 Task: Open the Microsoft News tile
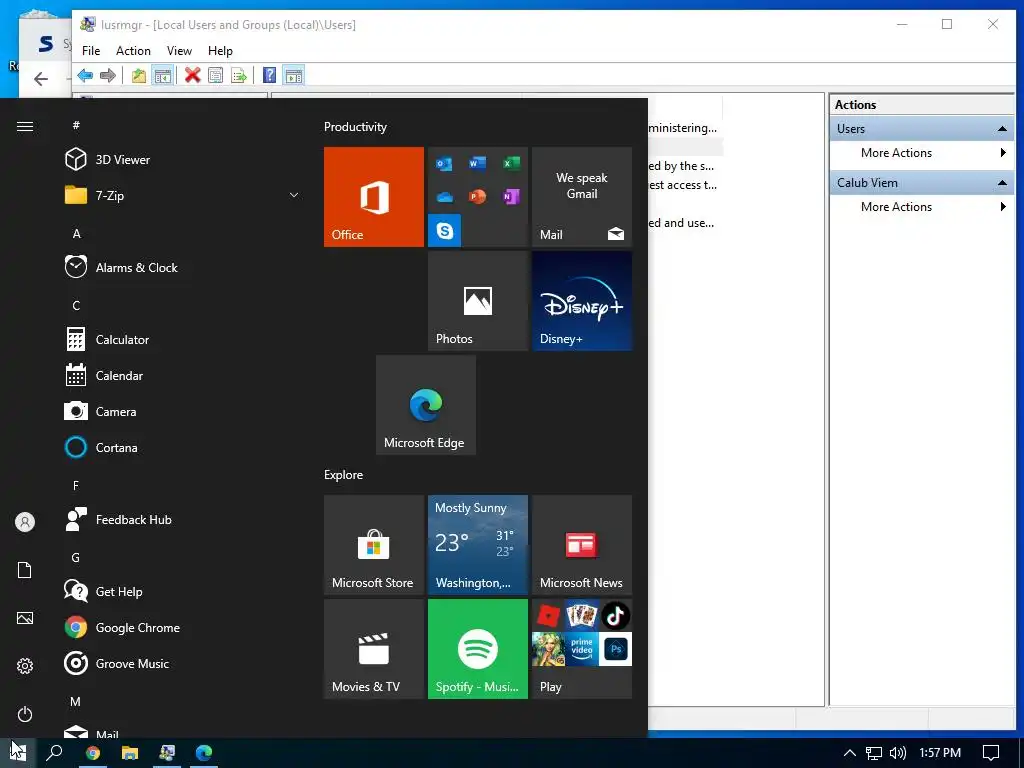[x=582, y=545]
